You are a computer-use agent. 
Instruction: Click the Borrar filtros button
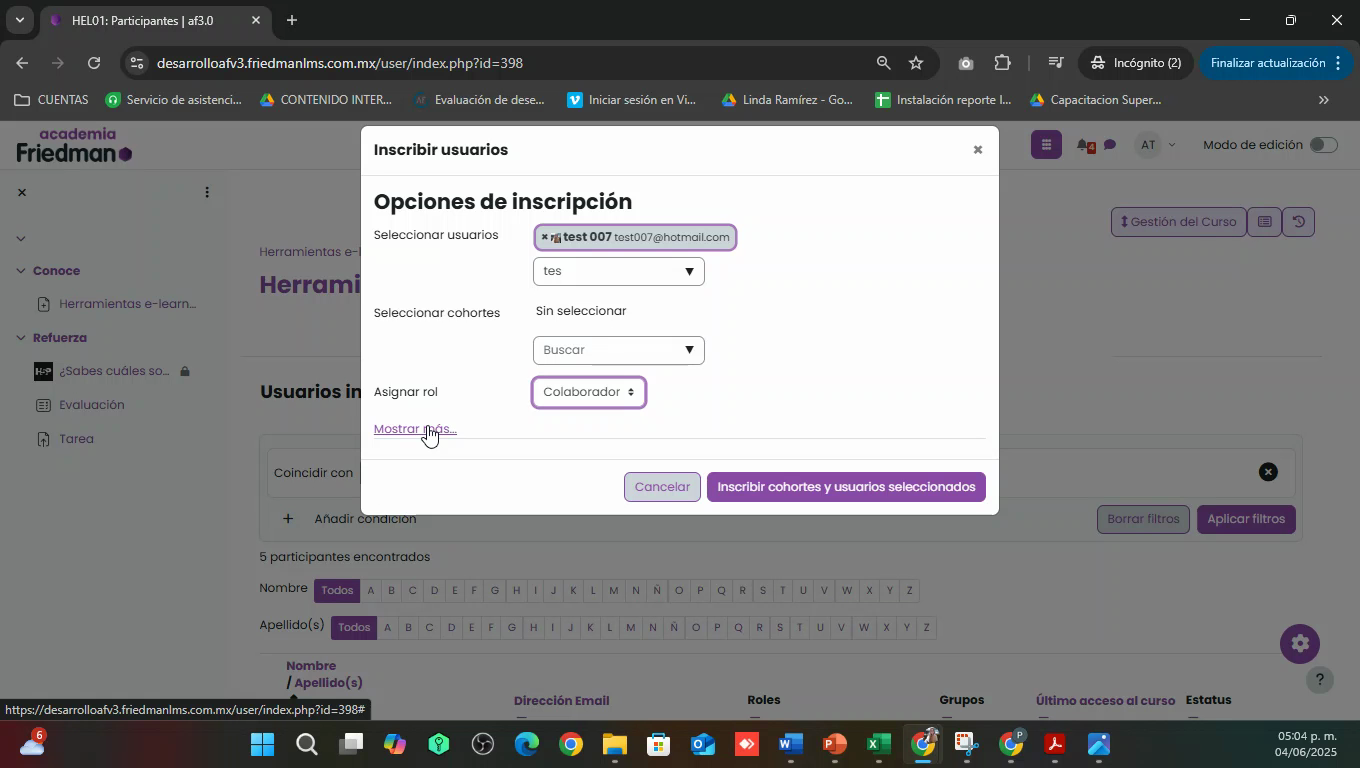pos(1143,519)
